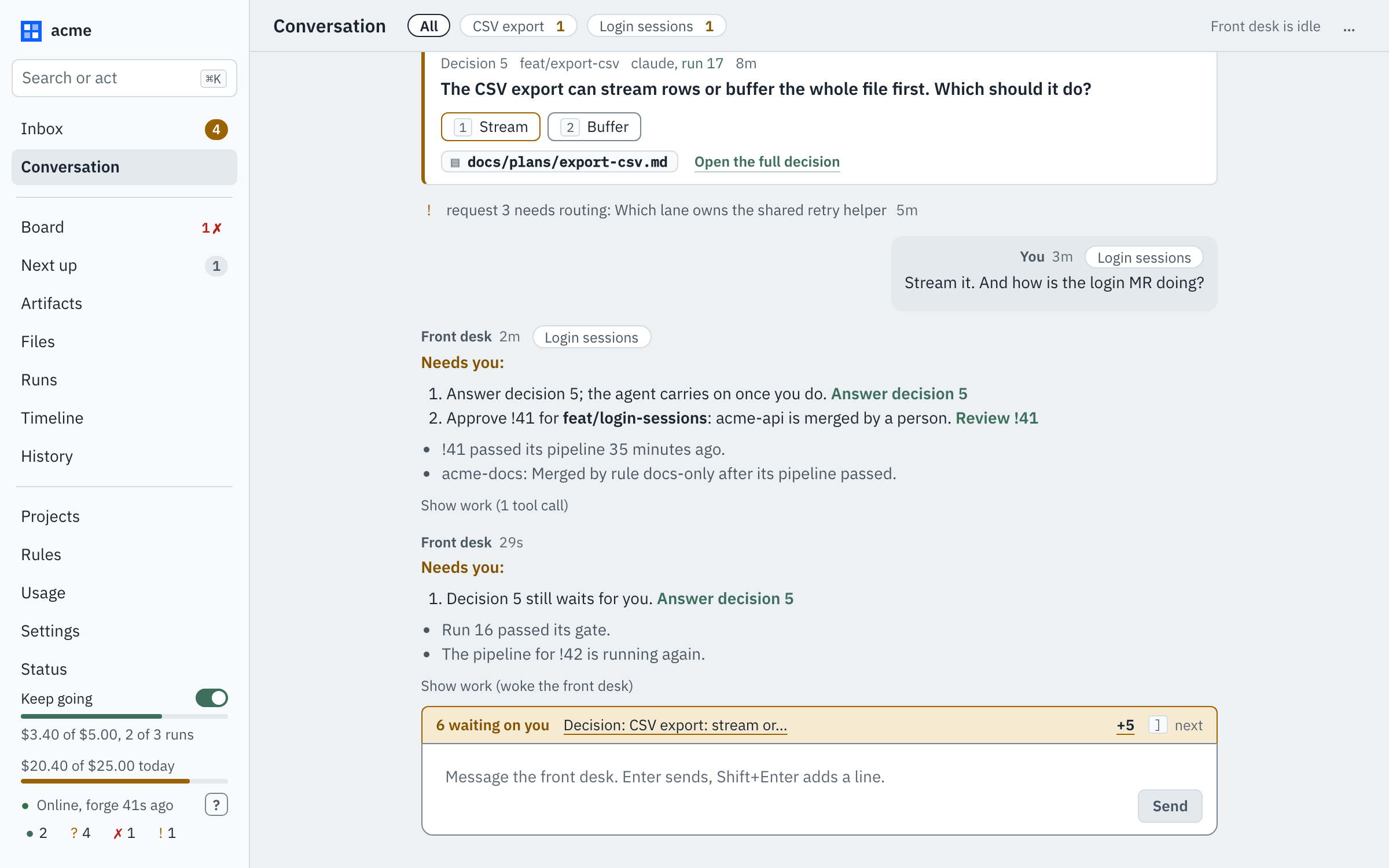Choose option 1 Stream for decision 5

490,127
